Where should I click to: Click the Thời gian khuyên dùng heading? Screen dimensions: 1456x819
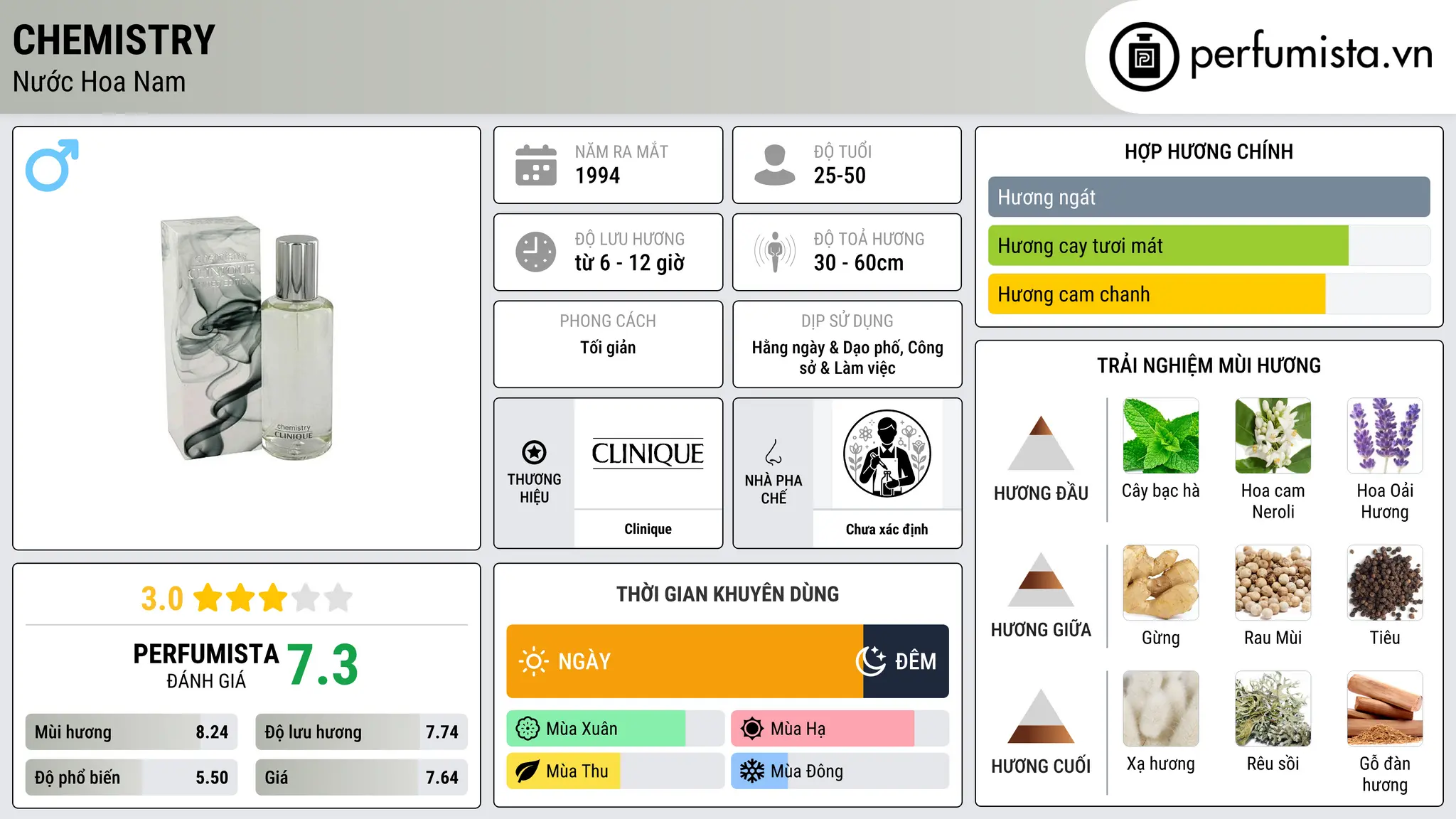tap(727, 594)
